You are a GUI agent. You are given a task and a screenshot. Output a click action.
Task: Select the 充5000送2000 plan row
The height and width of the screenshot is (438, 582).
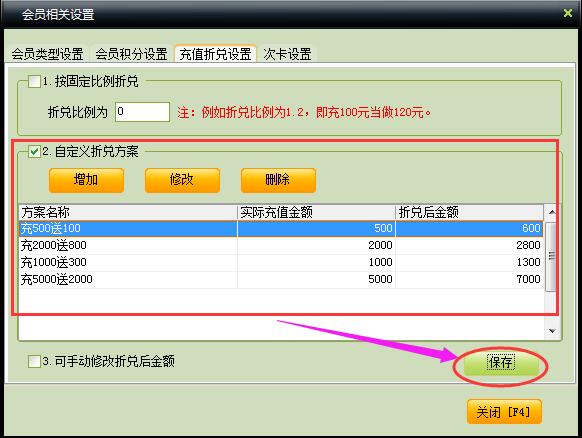pyautogui.click(x=281, y=280)
